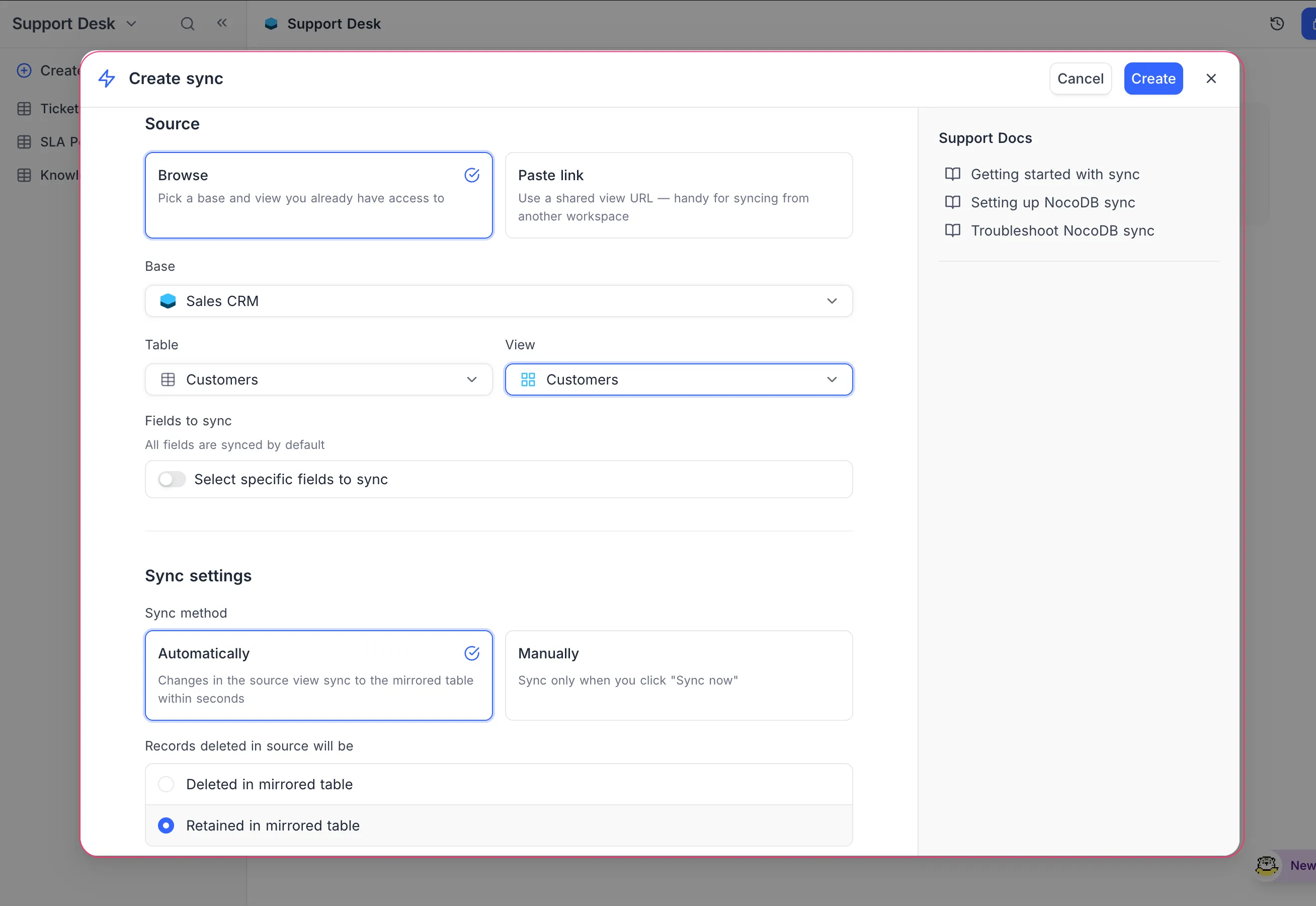This screenshot has height=906, width=1316.
Task: Select the Browse source option
Action: (319, 195)
